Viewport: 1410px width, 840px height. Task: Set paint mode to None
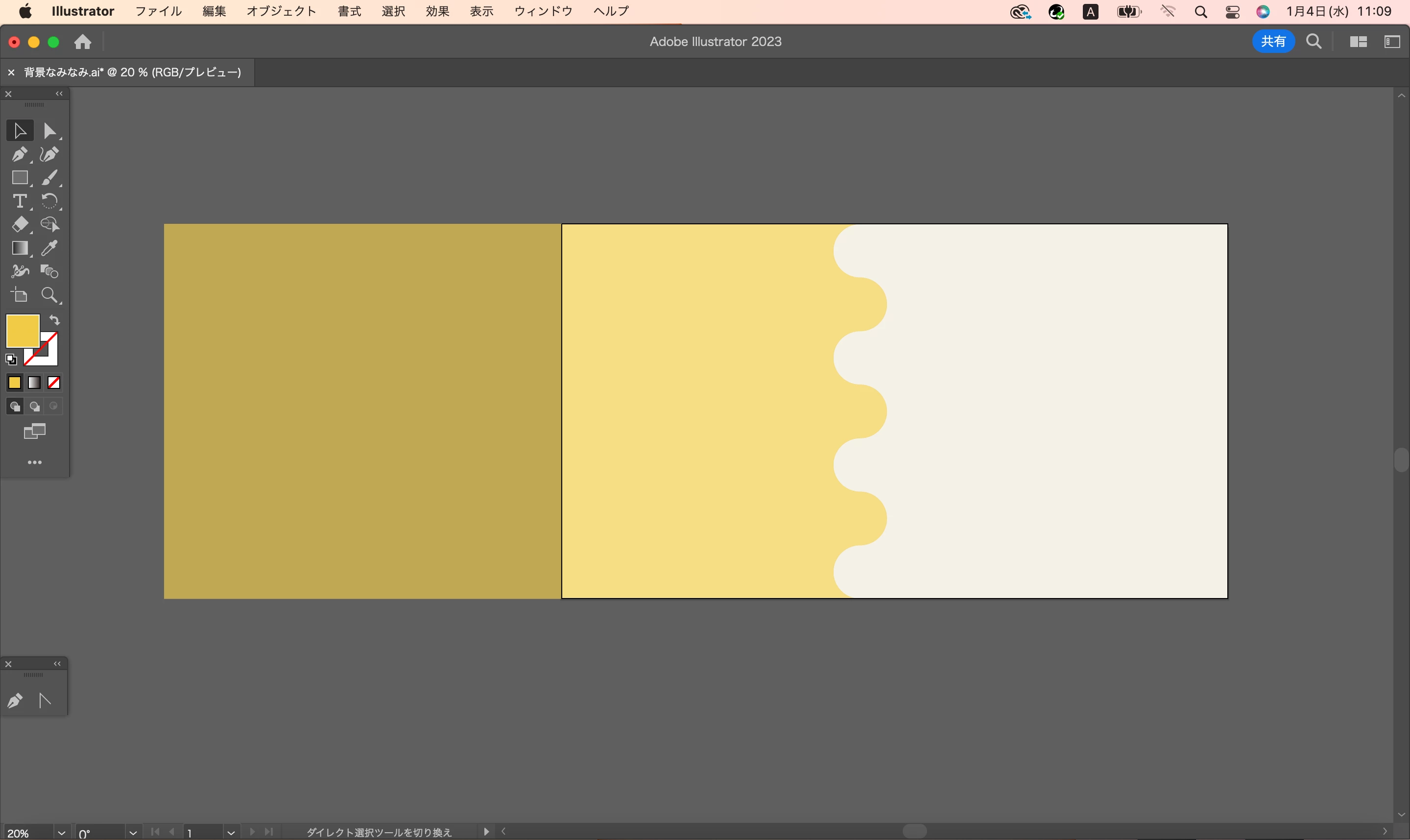click(x=54, y=383)
